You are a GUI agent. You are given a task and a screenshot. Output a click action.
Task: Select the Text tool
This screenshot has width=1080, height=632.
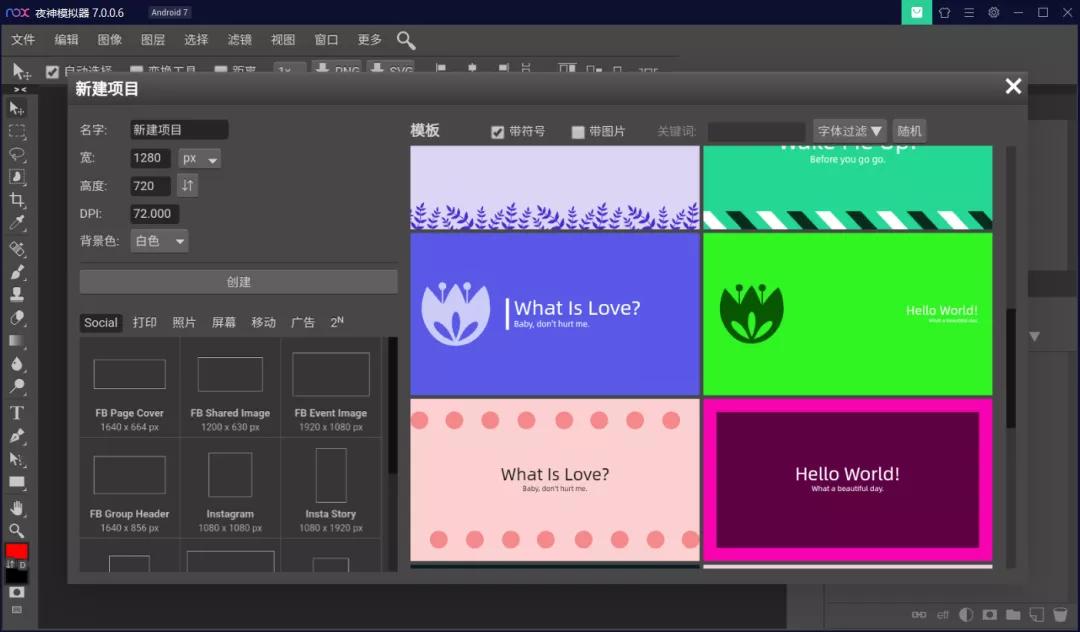18,412
